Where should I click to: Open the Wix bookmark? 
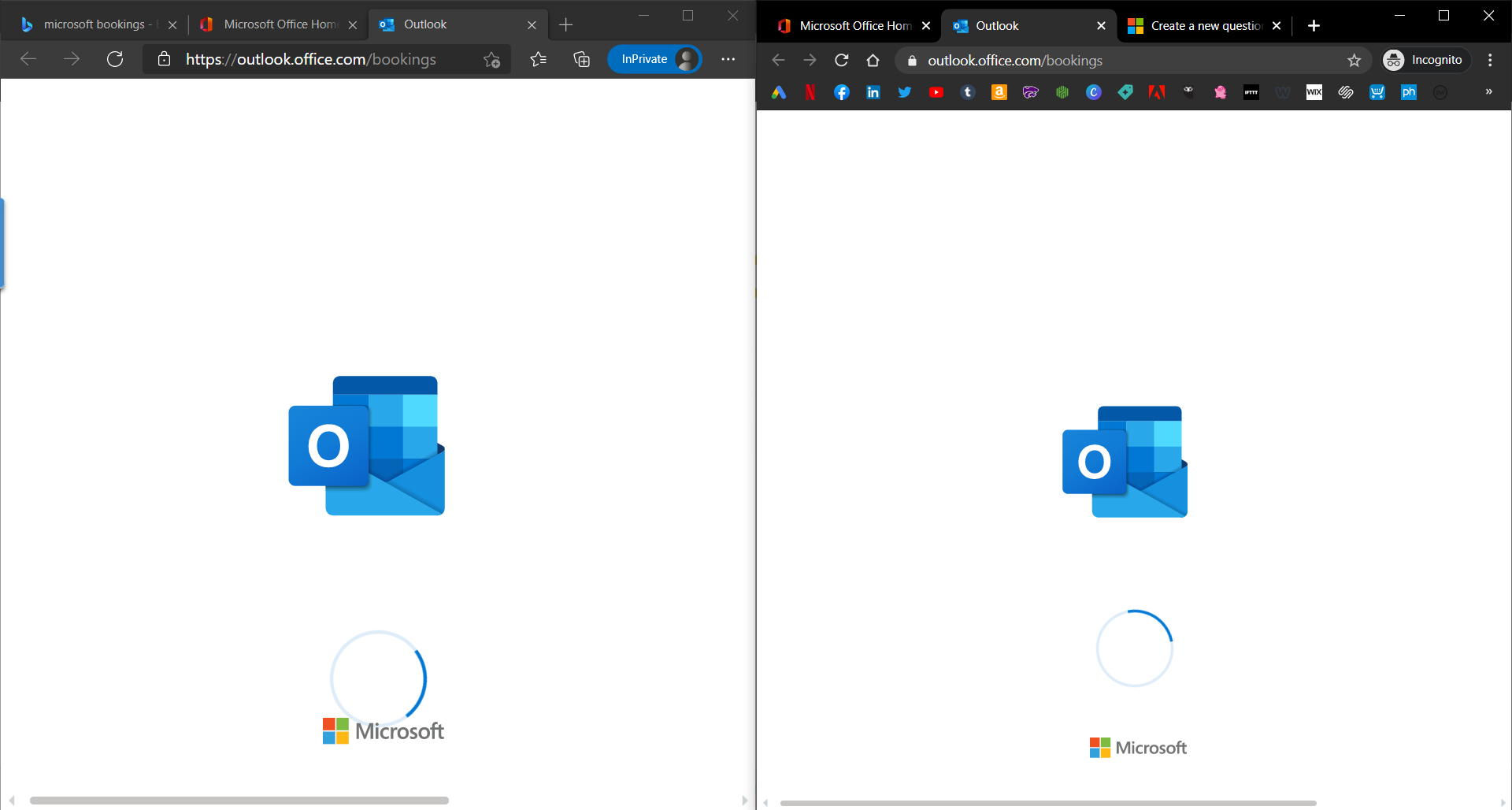[x=1314, y=92]
